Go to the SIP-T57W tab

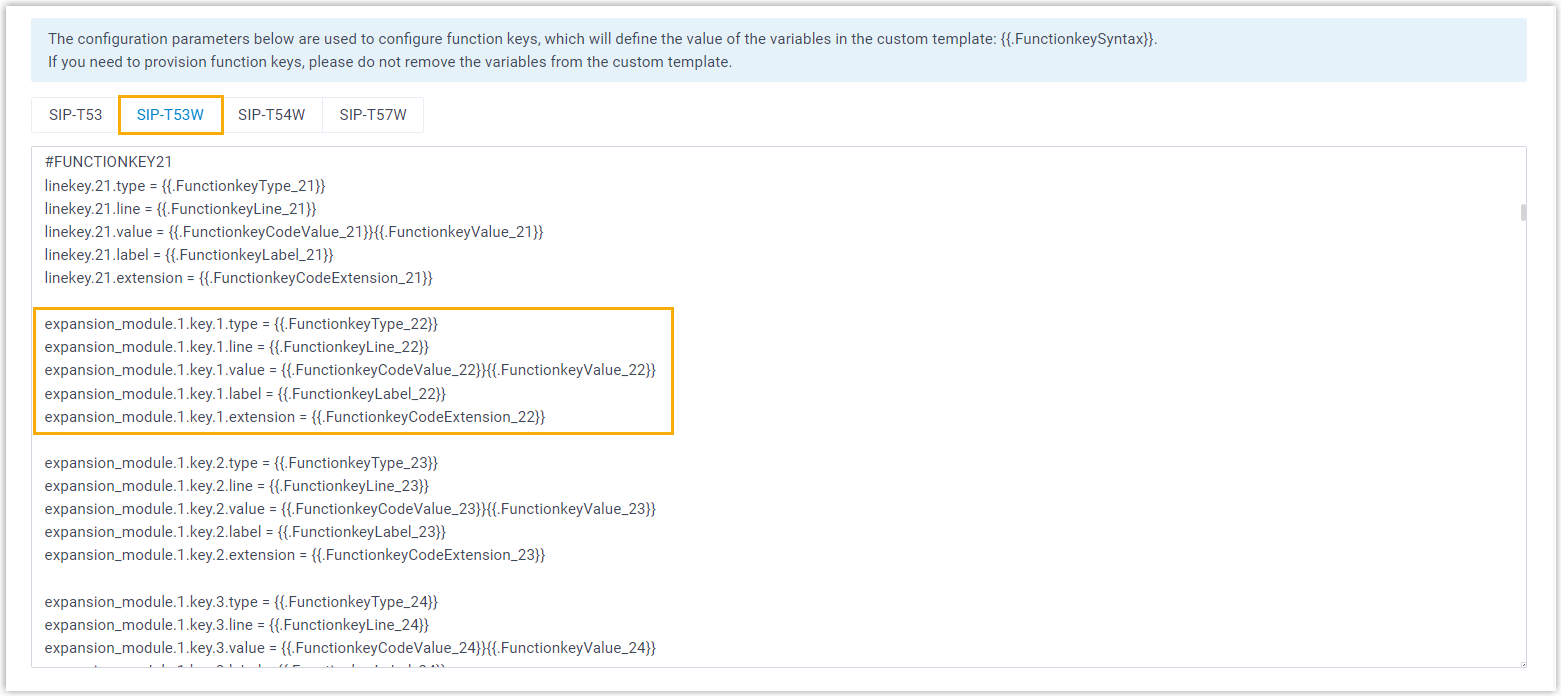pos(373,115)
